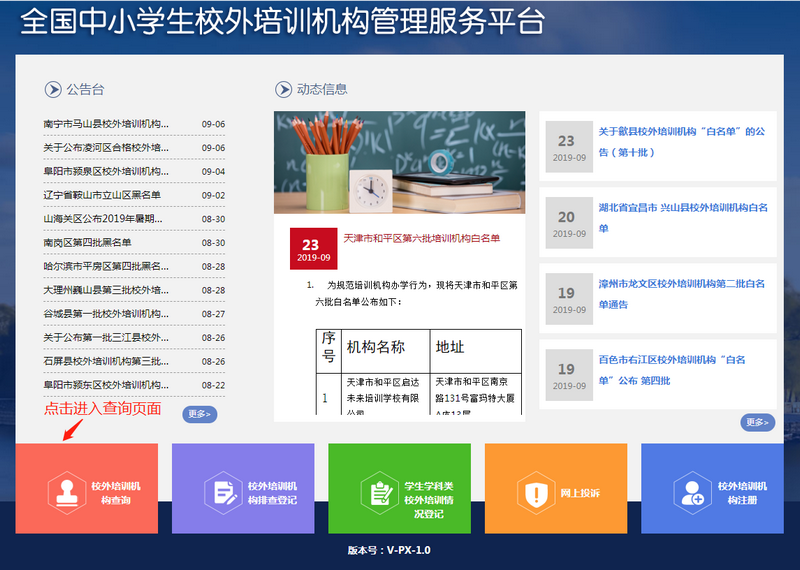Click 更多 button under the 公告台 list
This screenshot has height=570, width=800.
(199, 414)
